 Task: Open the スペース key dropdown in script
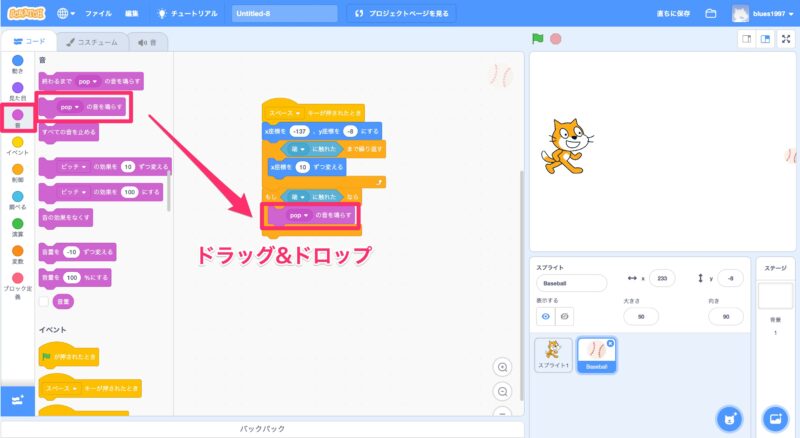296,113
